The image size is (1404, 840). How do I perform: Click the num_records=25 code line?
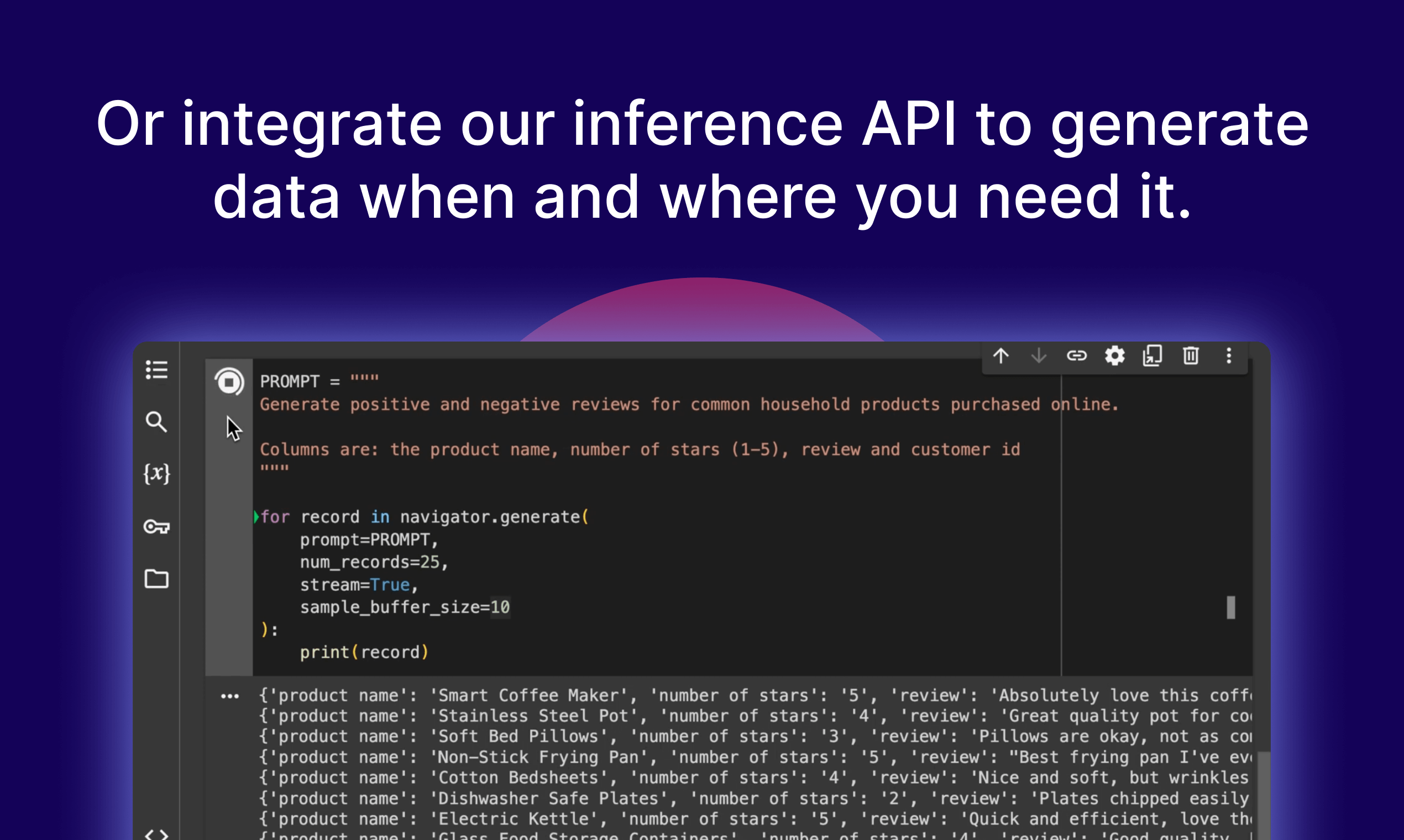point(374,562)
